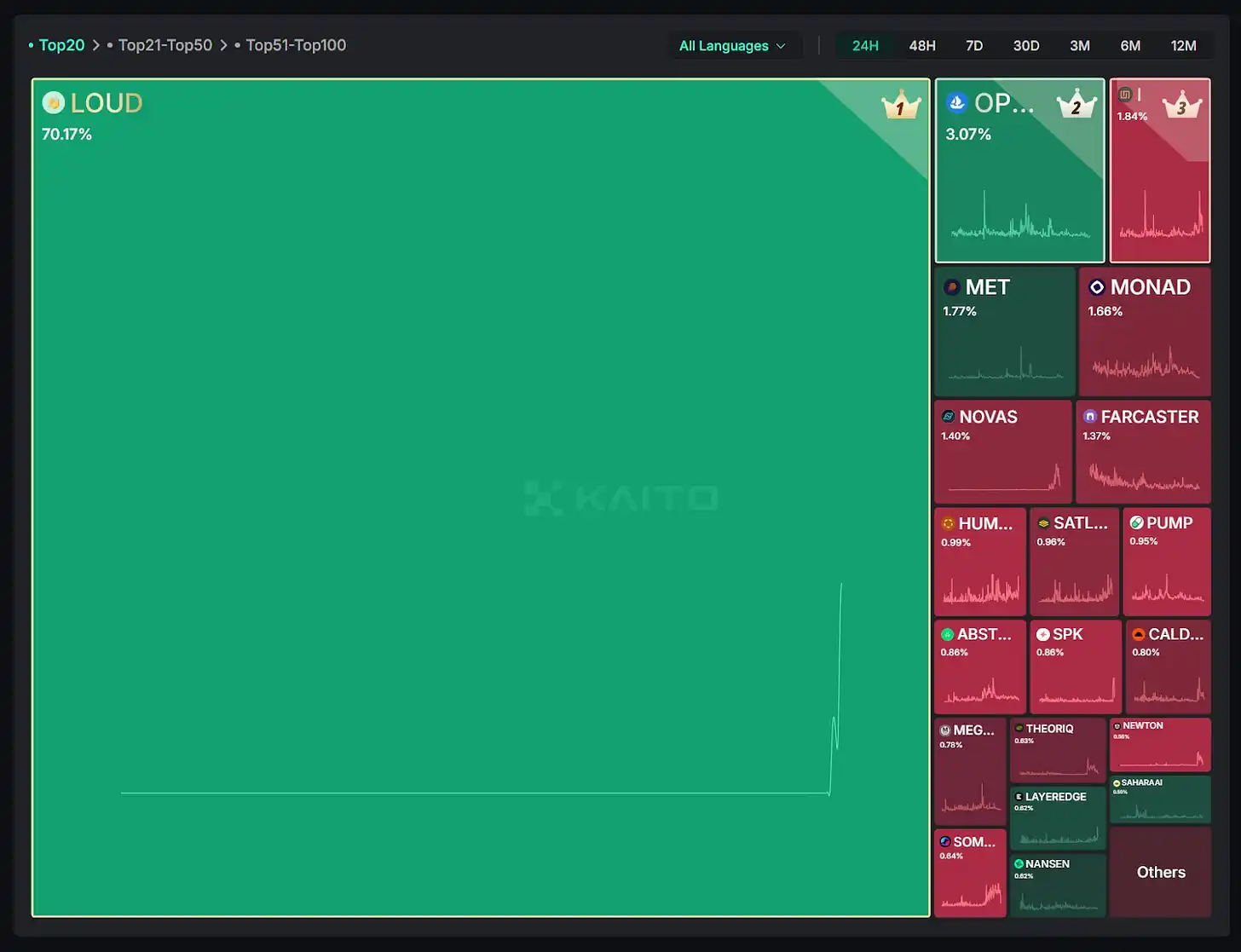
Task: Click the THEORIQ name label
Action: (1050, 729)
